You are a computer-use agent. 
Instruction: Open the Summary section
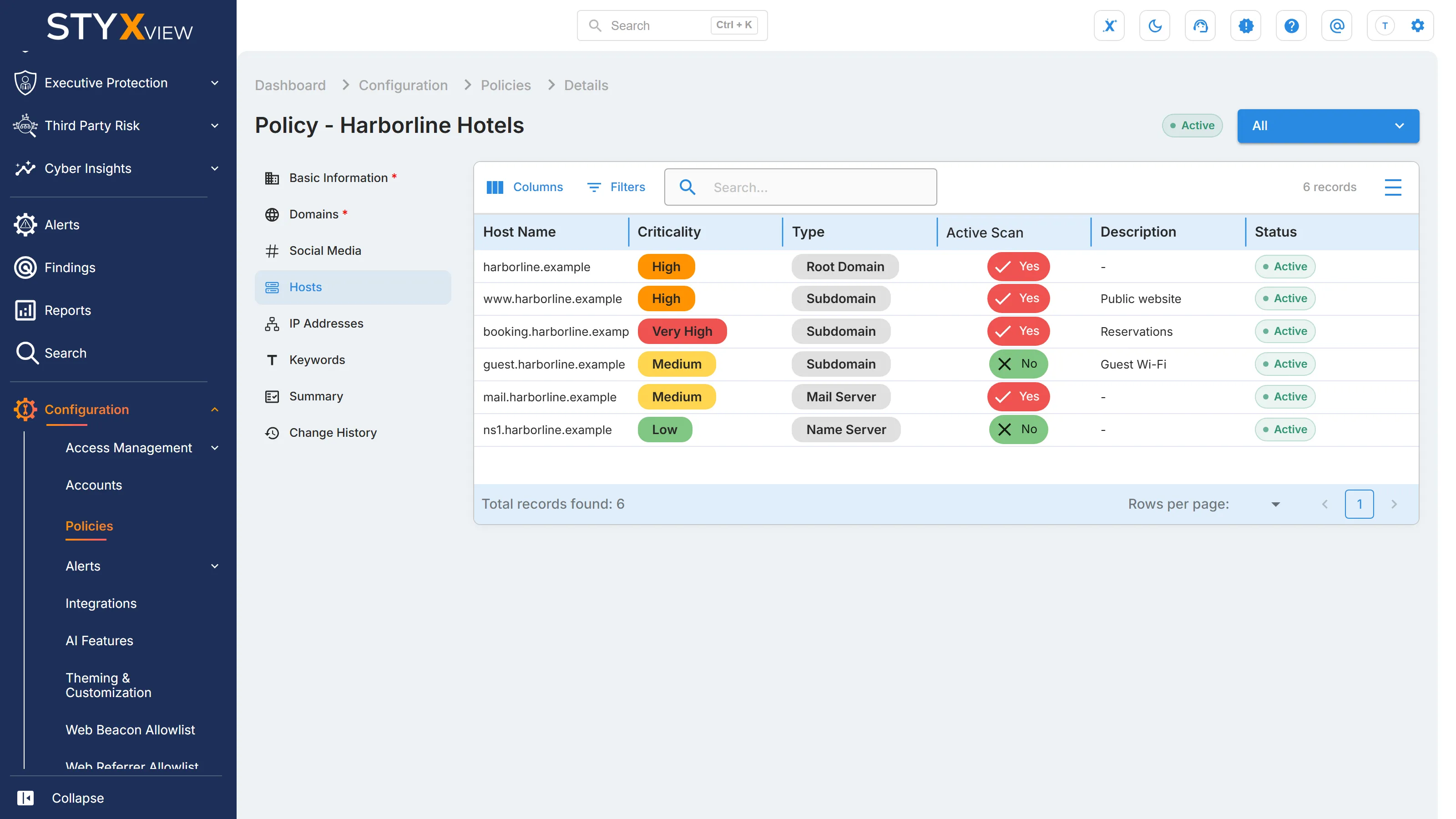pyautogui.click(x=353, y=396)
